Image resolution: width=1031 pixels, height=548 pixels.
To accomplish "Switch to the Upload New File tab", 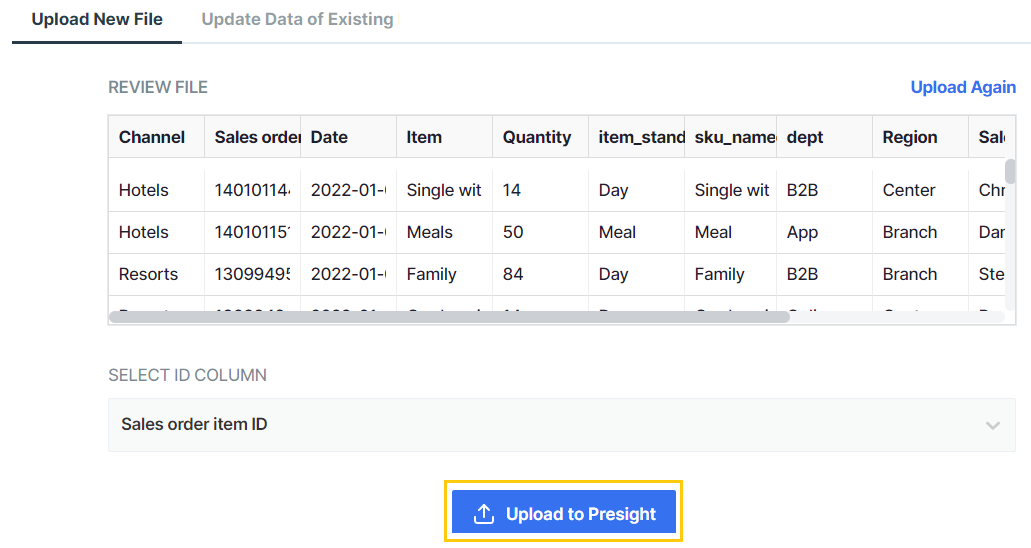I will [97, 19].
